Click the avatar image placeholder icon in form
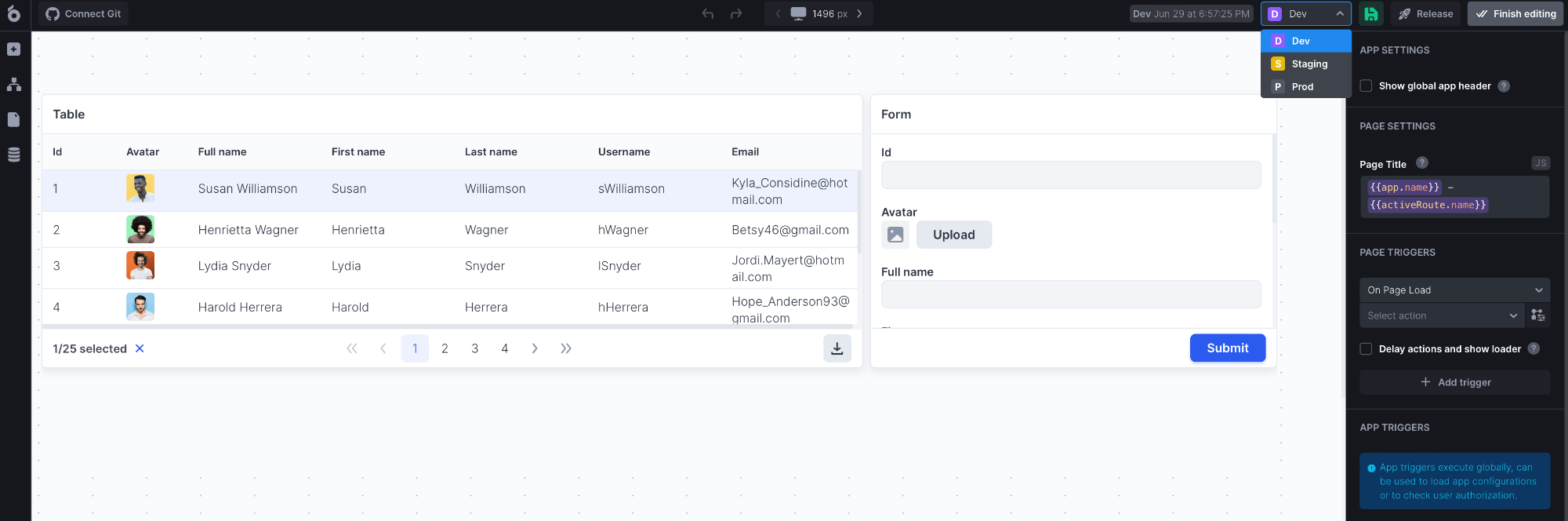1568x521 pixels. click(895, 235)
